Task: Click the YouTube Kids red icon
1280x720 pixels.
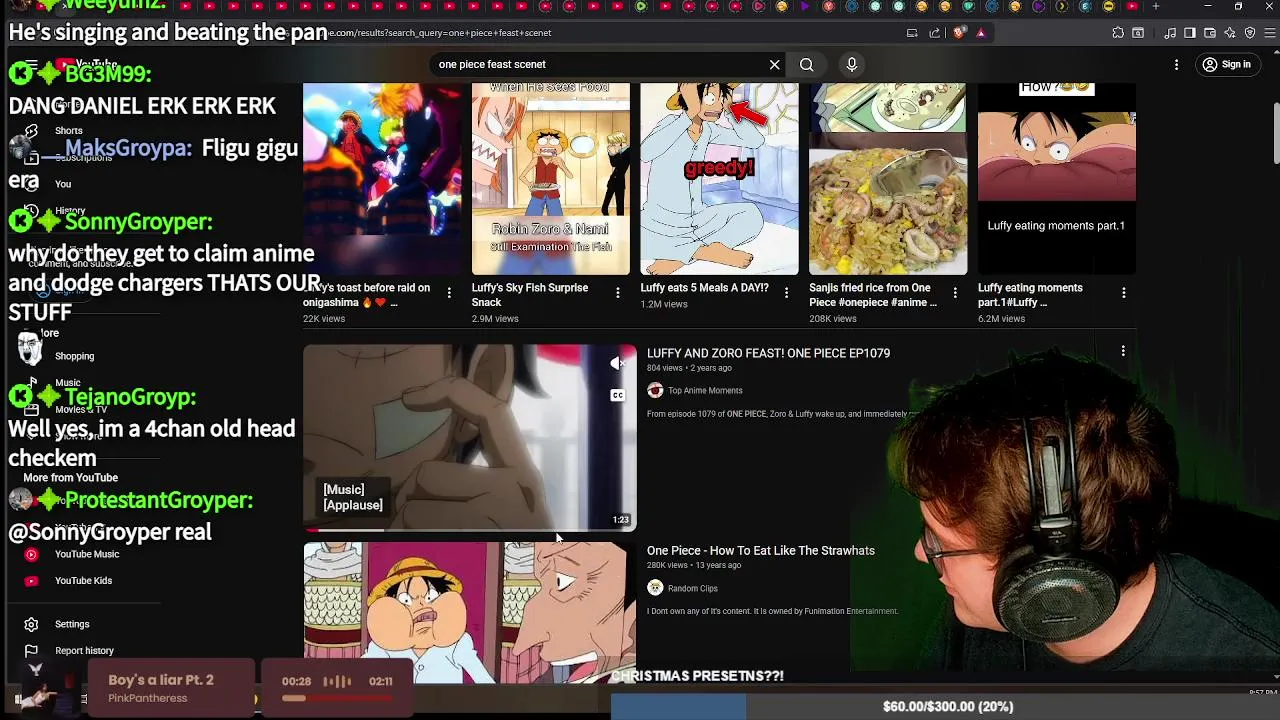Action: click(31, 581)
